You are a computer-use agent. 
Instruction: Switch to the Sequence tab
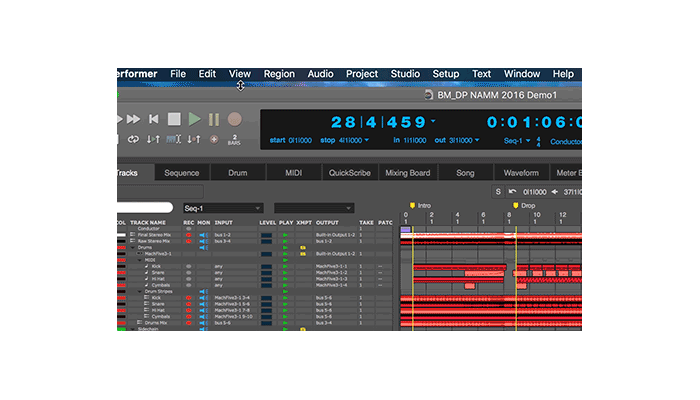tap(182, 173)
